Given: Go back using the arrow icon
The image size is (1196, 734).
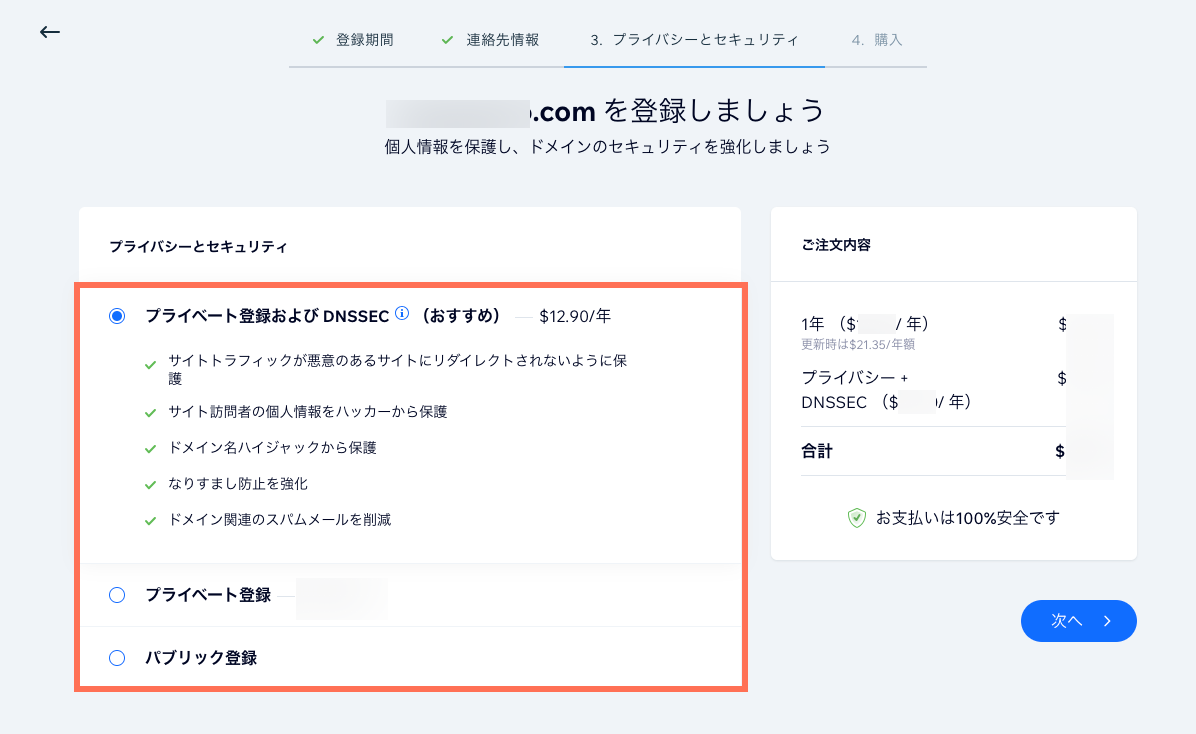Looking at the screenshot, I should tap(48, 32).
